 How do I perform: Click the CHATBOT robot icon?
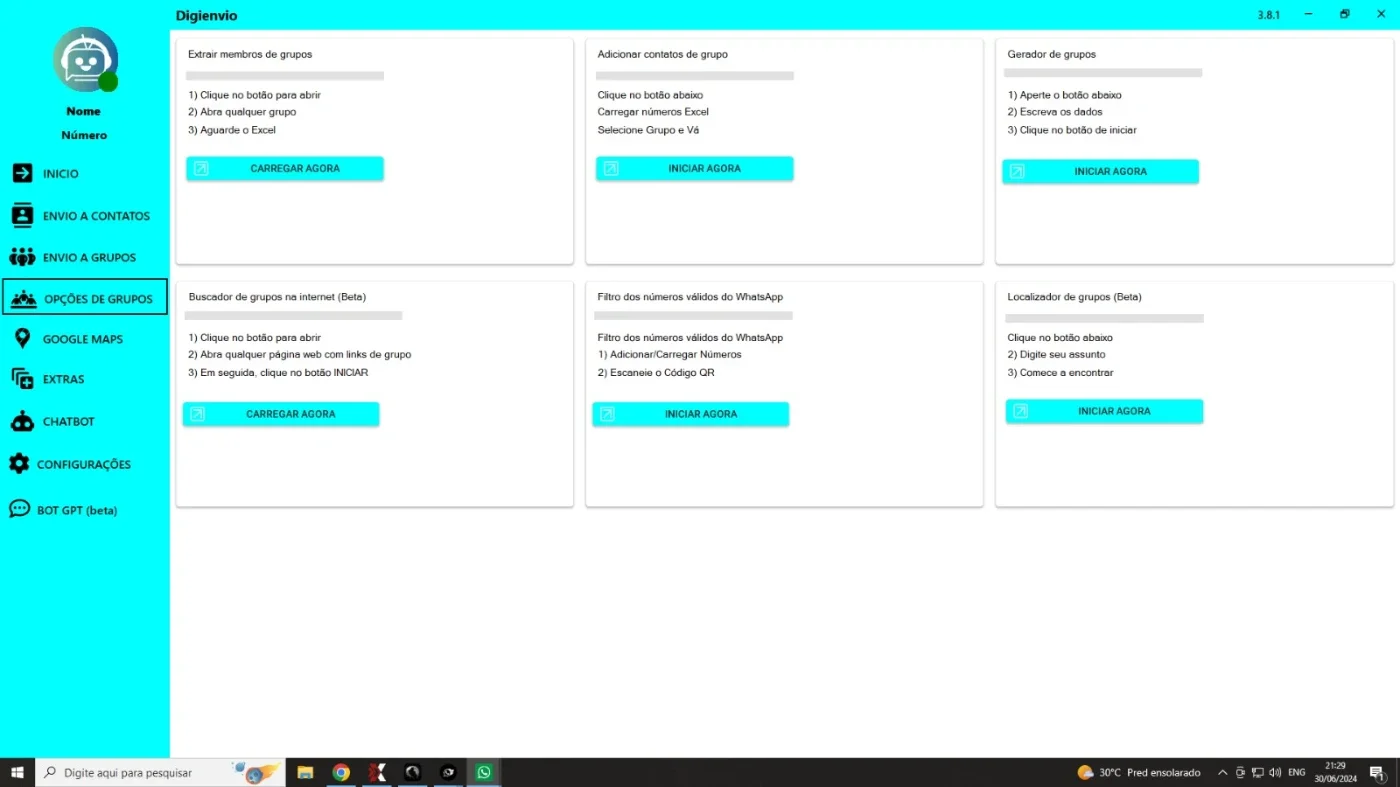tap(22, 421)
